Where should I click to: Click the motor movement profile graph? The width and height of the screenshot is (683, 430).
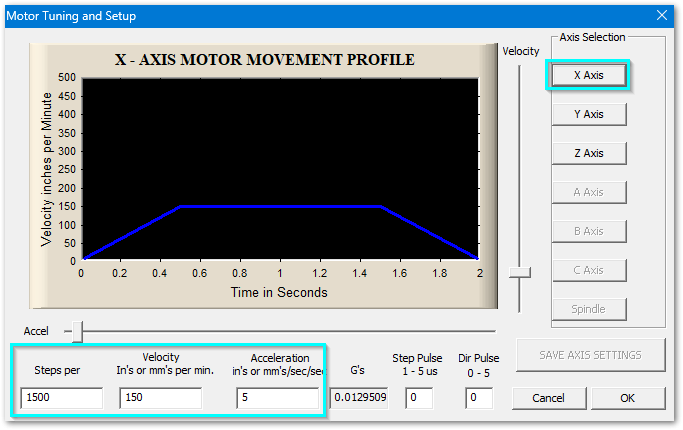click(280, 167)
